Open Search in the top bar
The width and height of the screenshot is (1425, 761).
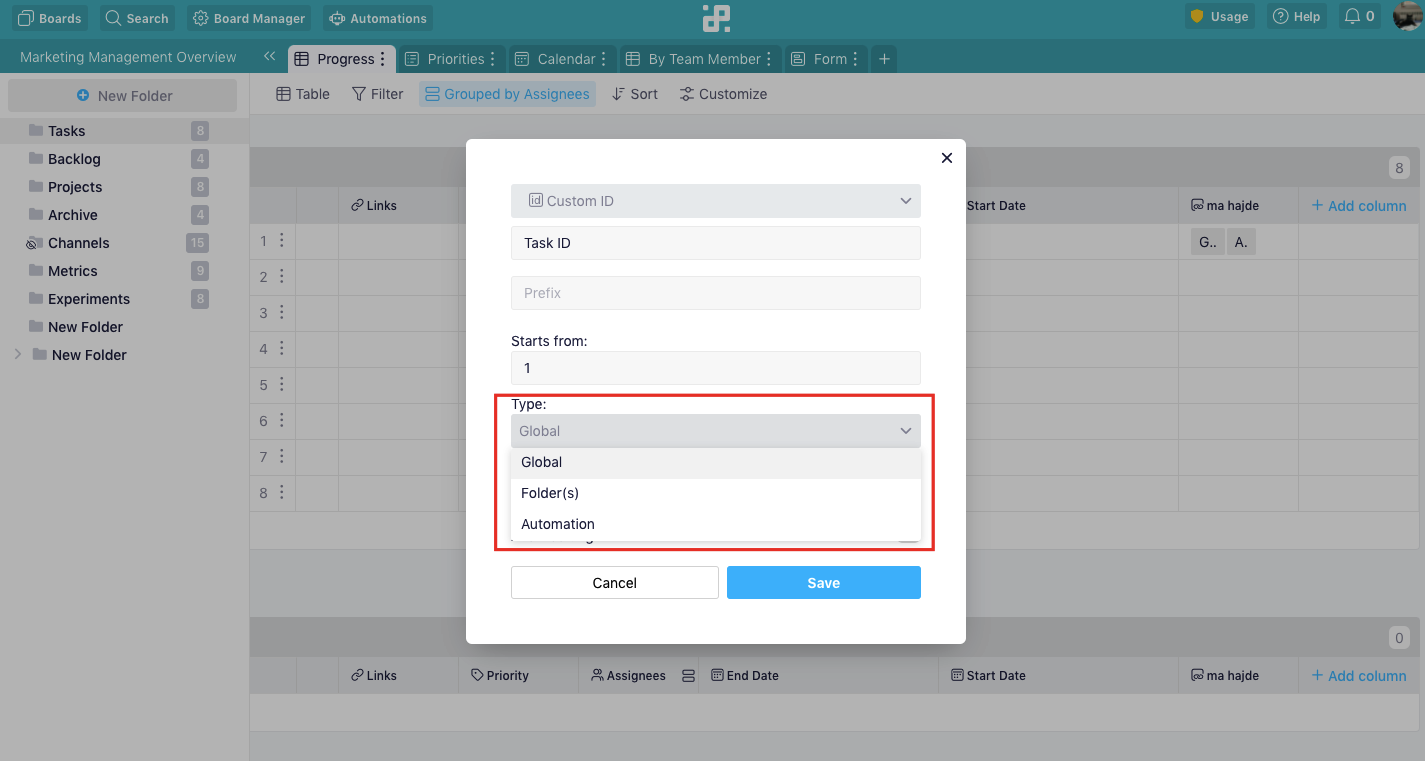(137, 18)
